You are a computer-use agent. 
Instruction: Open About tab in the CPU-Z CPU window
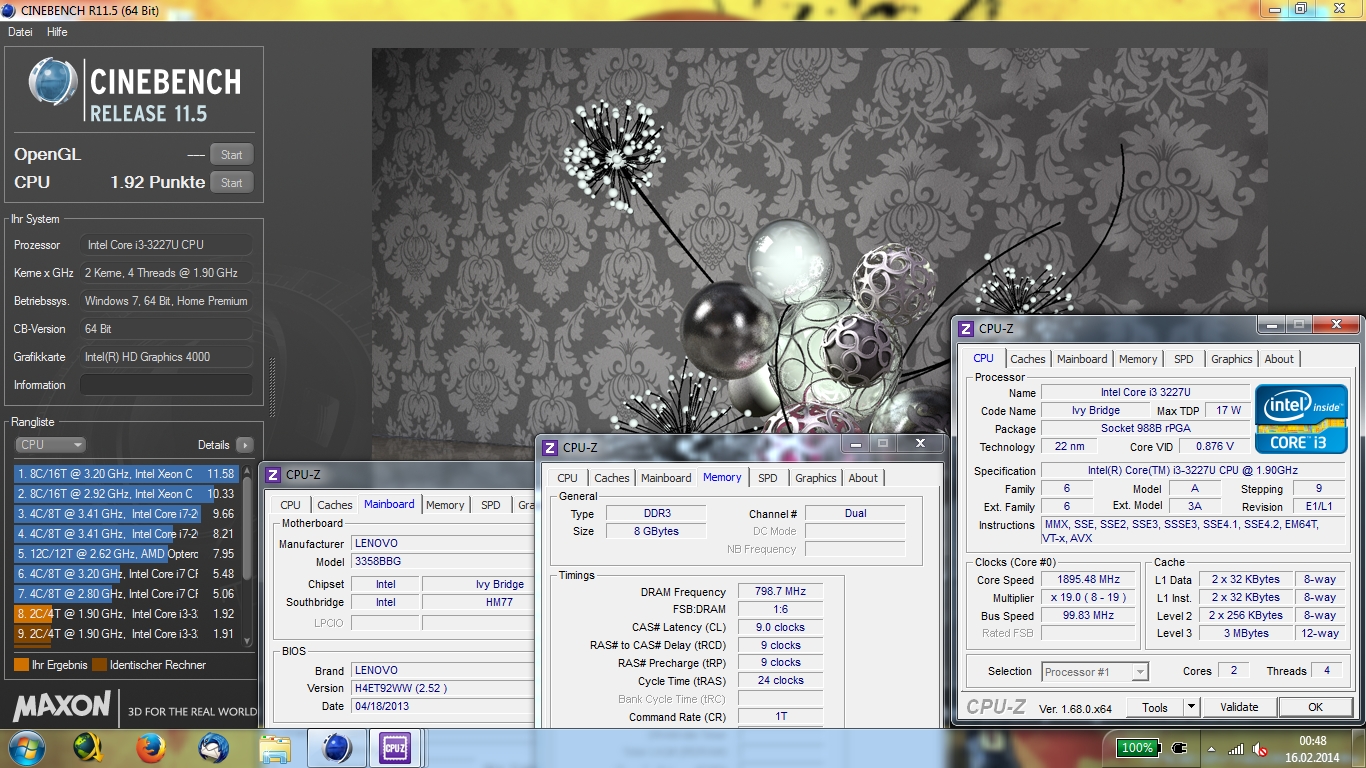pyautogui.click(x=1279, y=359)
